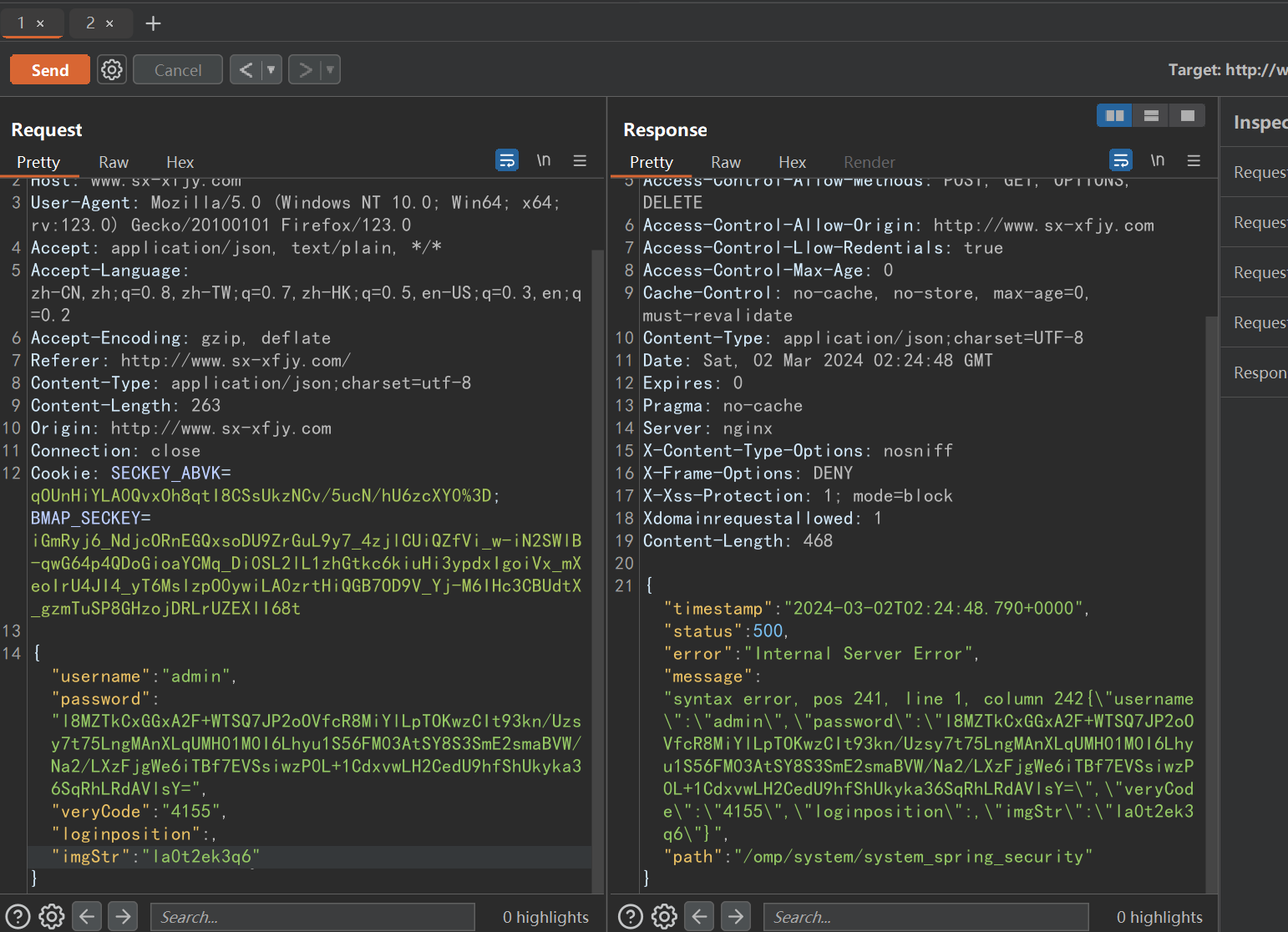Viewport: 1288px width, 932px height.
Task: Focus the Response search field
Action: click(925, 917)
